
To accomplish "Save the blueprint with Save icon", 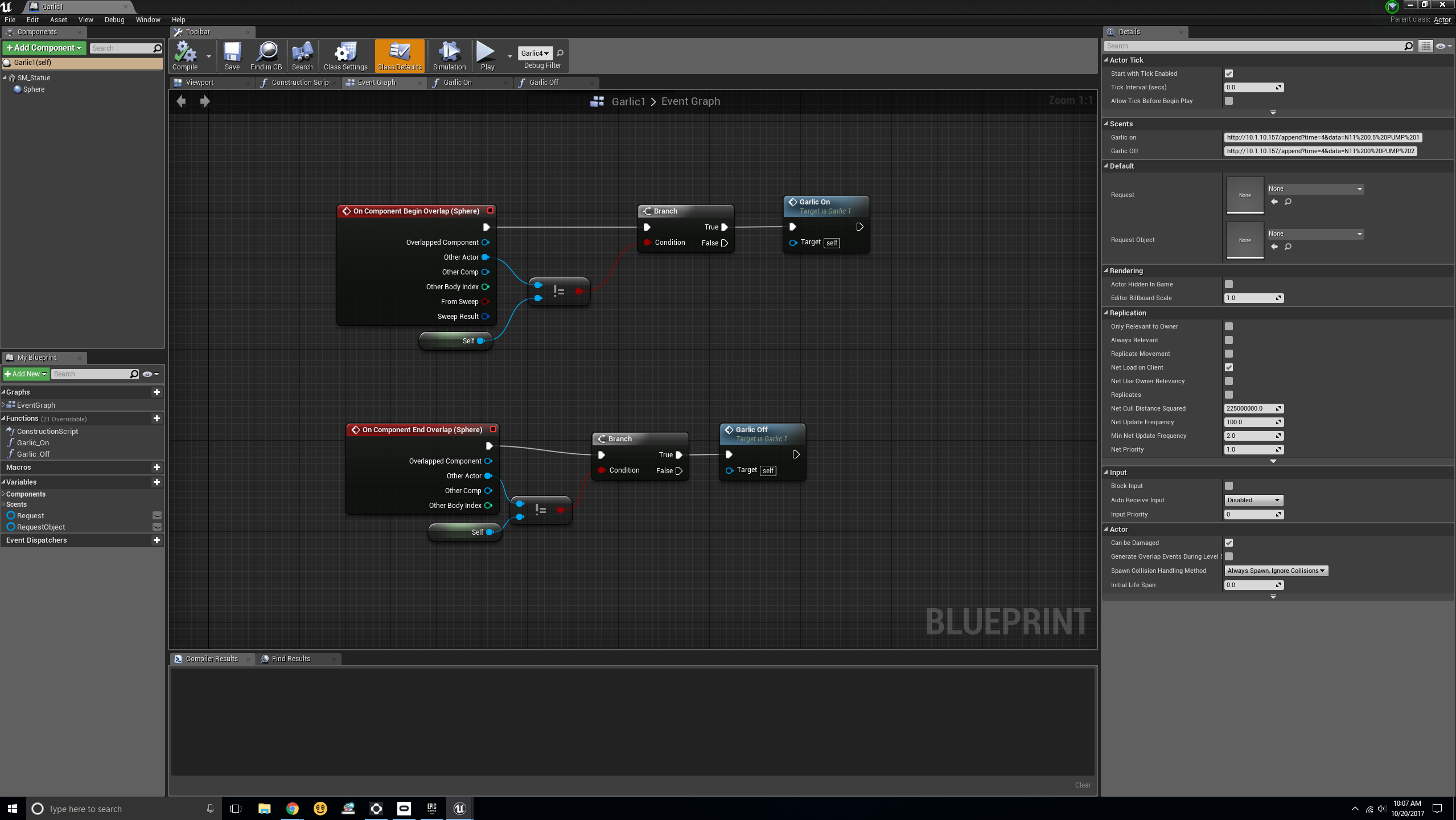I will pyautogui.click(x=232, y=56).
